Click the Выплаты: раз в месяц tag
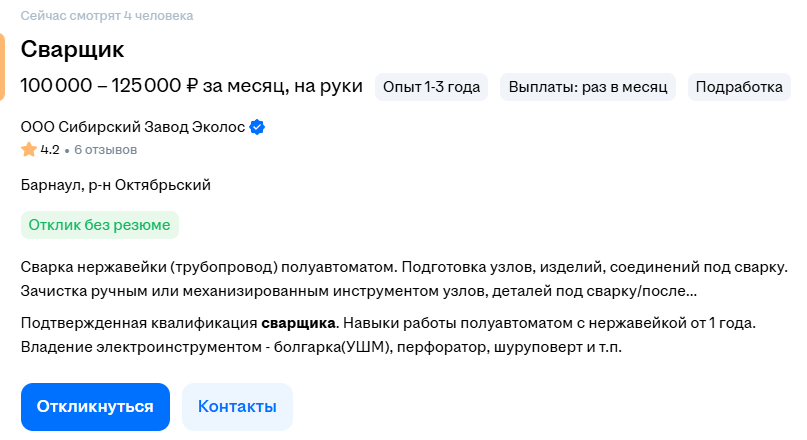 pyautogui.click(x=588, y=87)
